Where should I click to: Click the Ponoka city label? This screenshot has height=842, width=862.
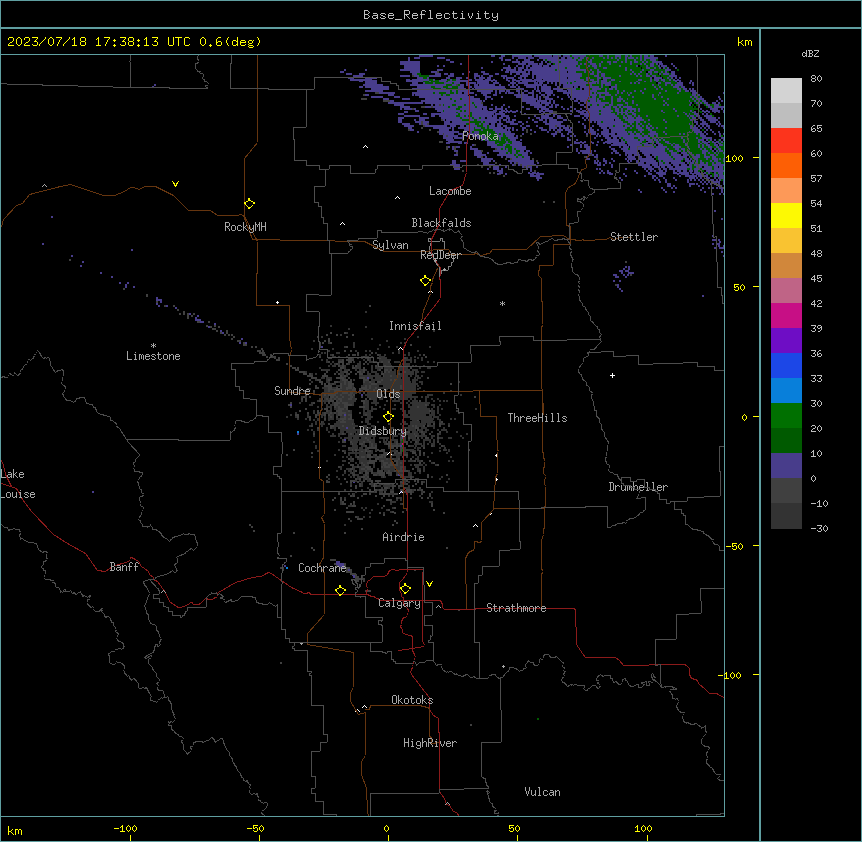coord(480,136)
